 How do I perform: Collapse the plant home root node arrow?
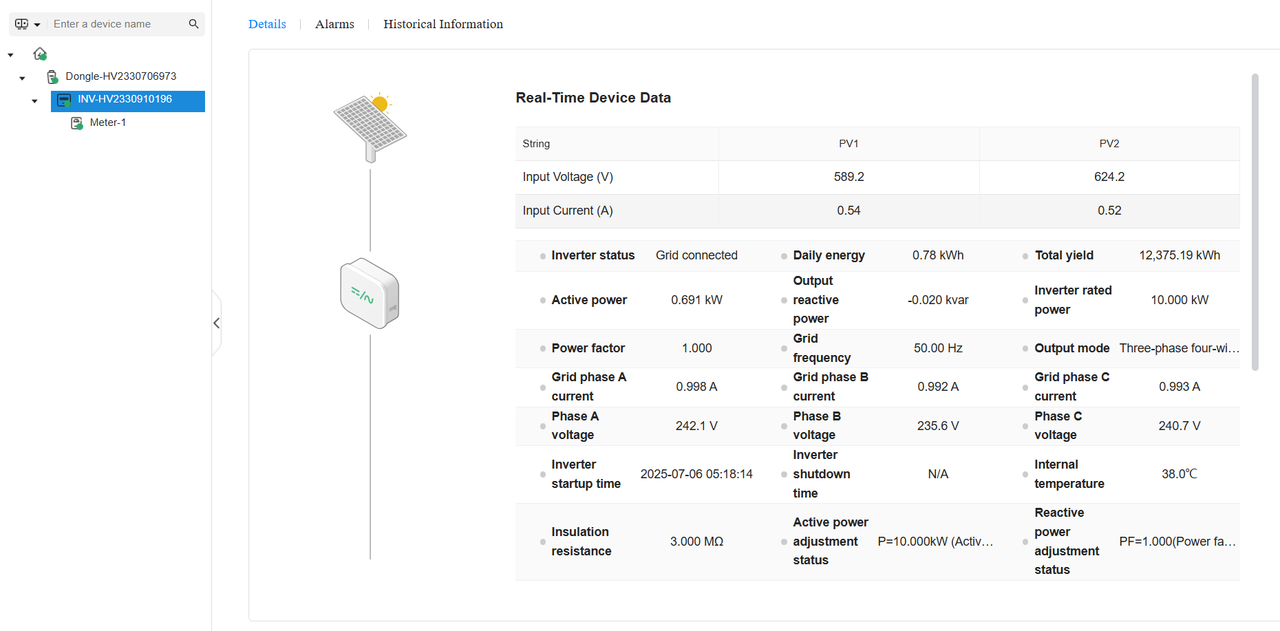tap(10, 55)
